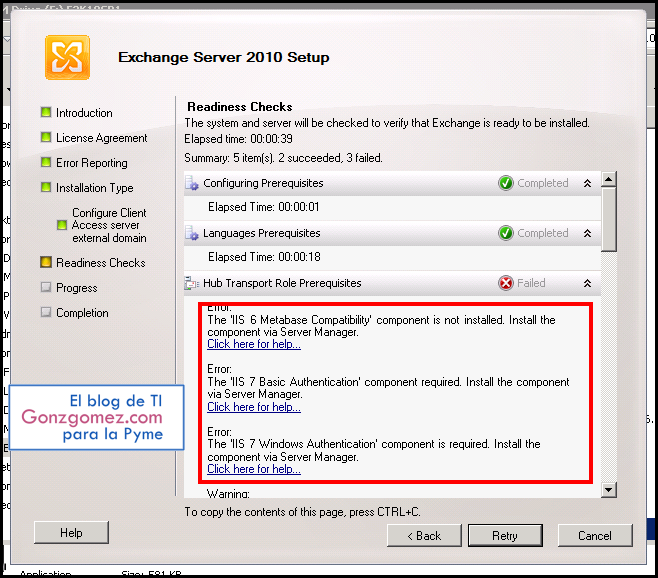This screenshot has width=658, height=578.
Task: Click the grey Completion step indicator
Action: pos(46,312)
